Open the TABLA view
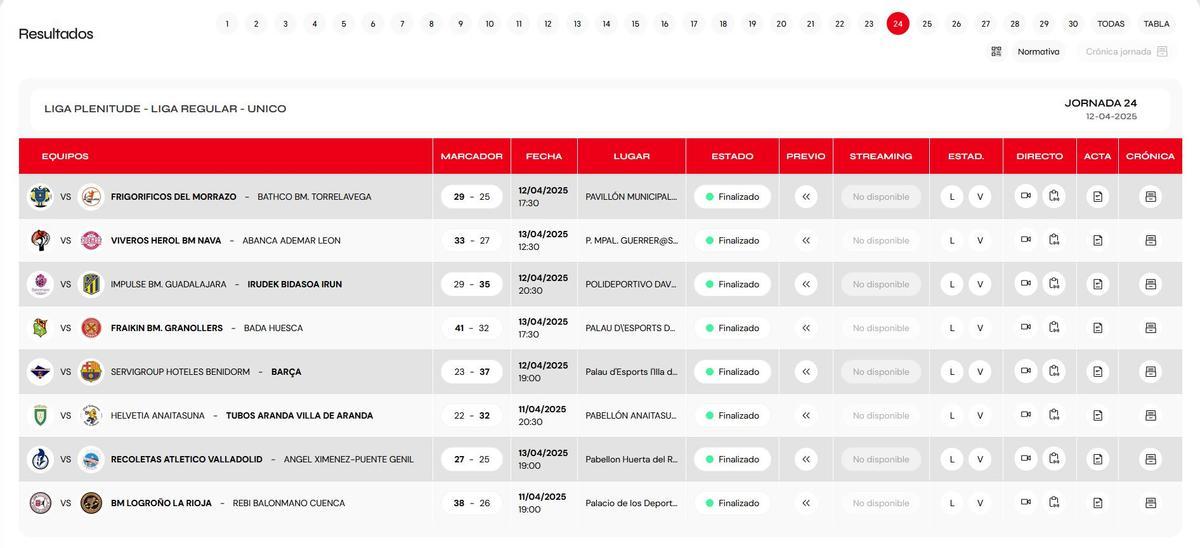 tap(1156, 24)
